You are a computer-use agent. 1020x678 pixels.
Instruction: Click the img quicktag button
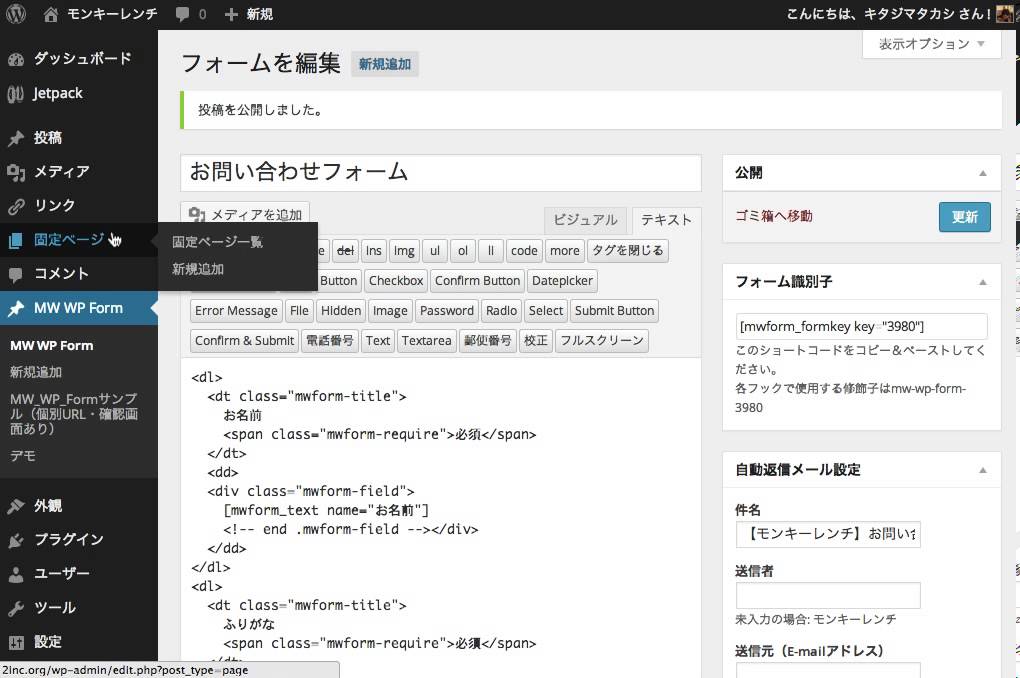pyautogui.click(x=404, y=251)
